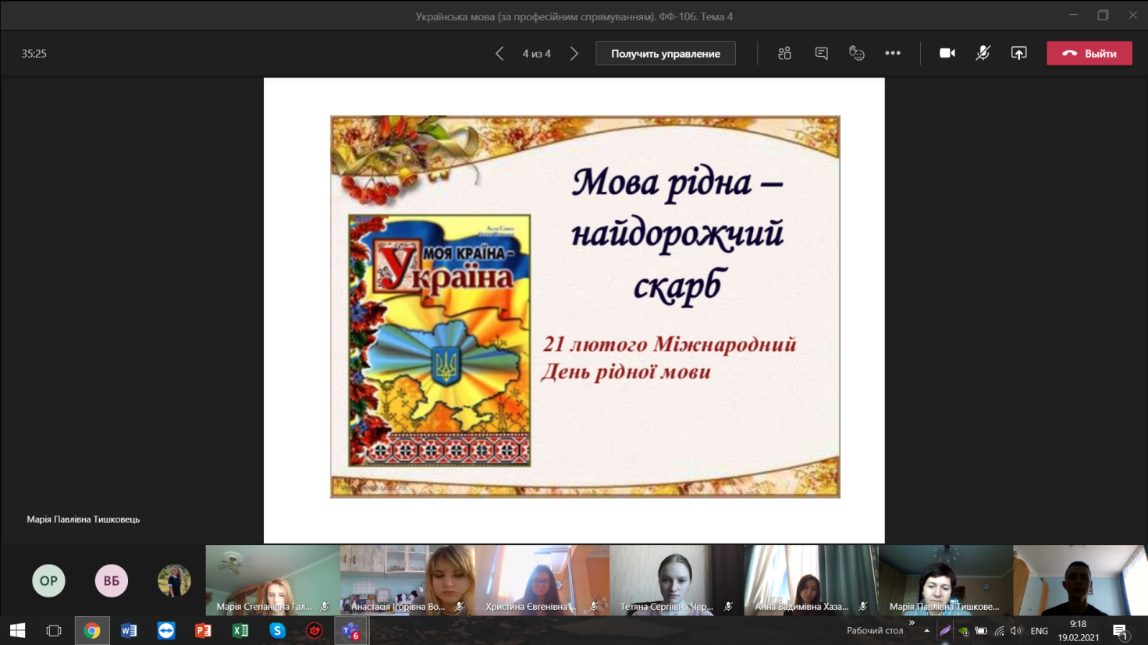Leave the meeting with Выйти button
This screenshot has width=1148, height=645.
[1089, 53]
